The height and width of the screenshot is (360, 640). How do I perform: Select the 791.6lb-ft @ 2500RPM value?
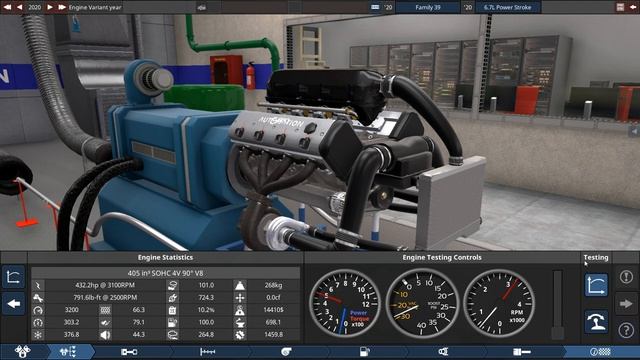tap(105, 298)
